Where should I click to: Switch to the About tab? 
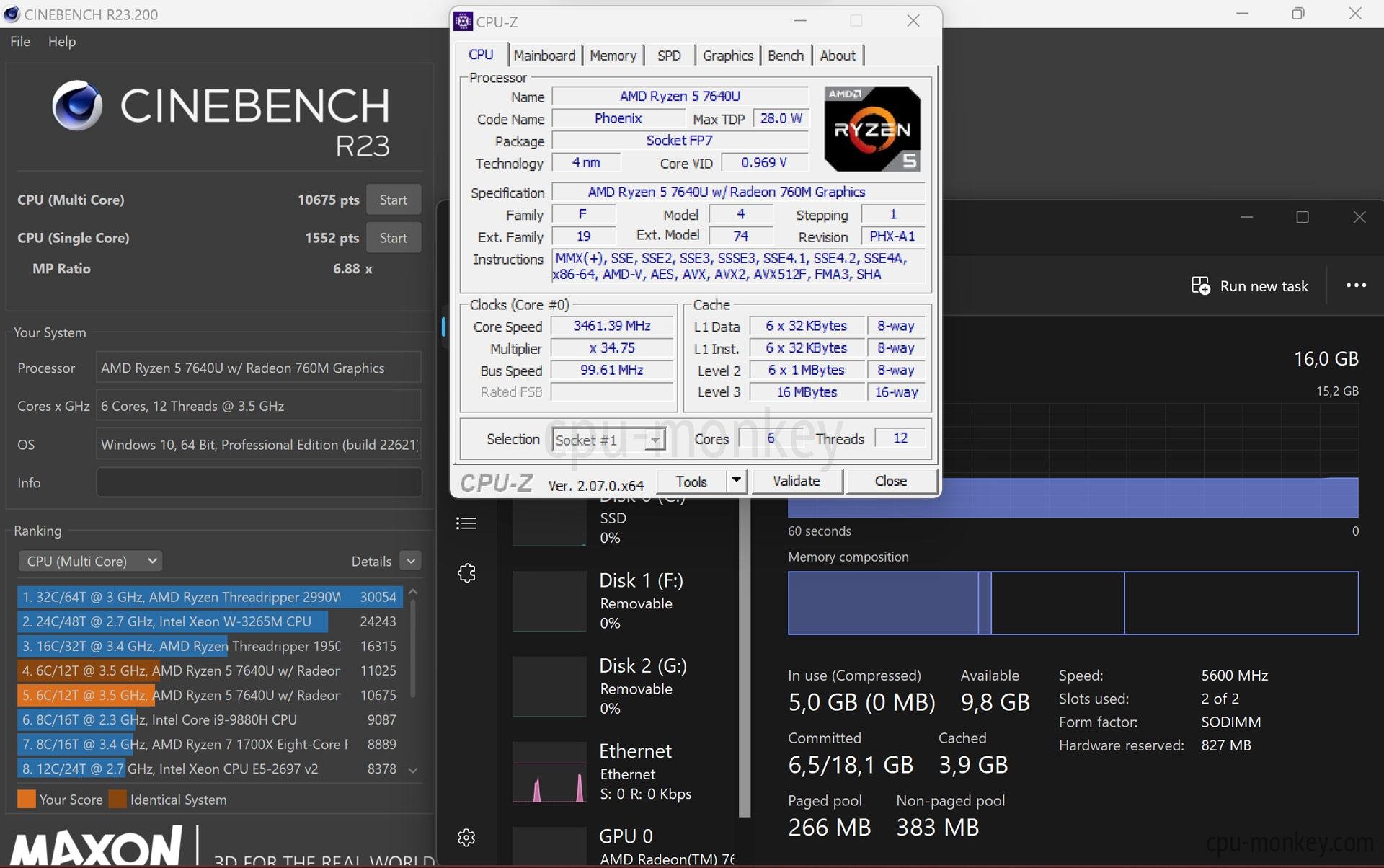[838, 56]
